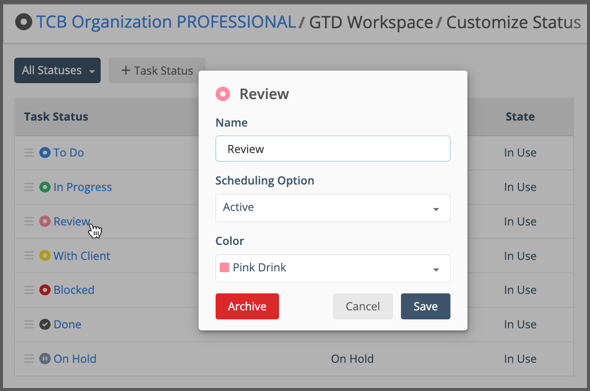The width and height of the screenshot is (590, 391).
Task: Click the red Blocked status icon
Action: click(45, 290)
